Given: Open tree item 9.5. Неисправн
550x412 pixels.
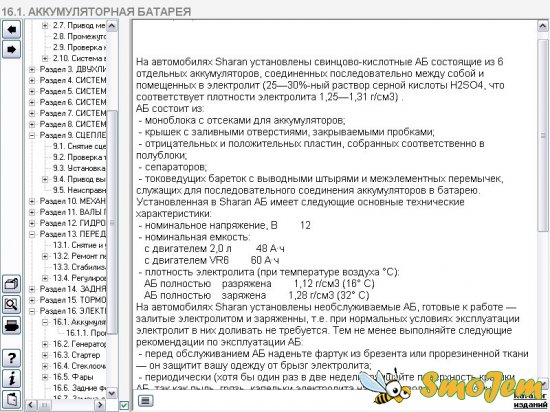Looking at the screenshot, I should point(79,190).
